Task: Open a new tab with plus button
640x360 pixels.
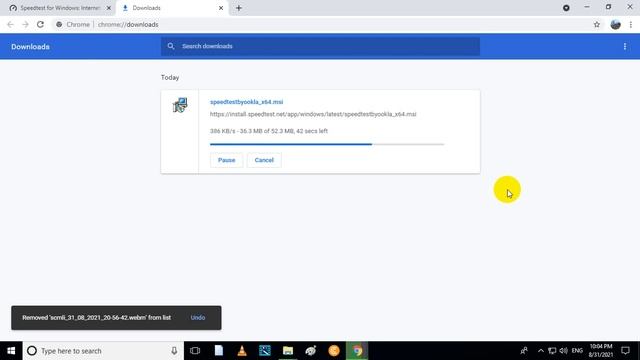Action: [239, 8]
